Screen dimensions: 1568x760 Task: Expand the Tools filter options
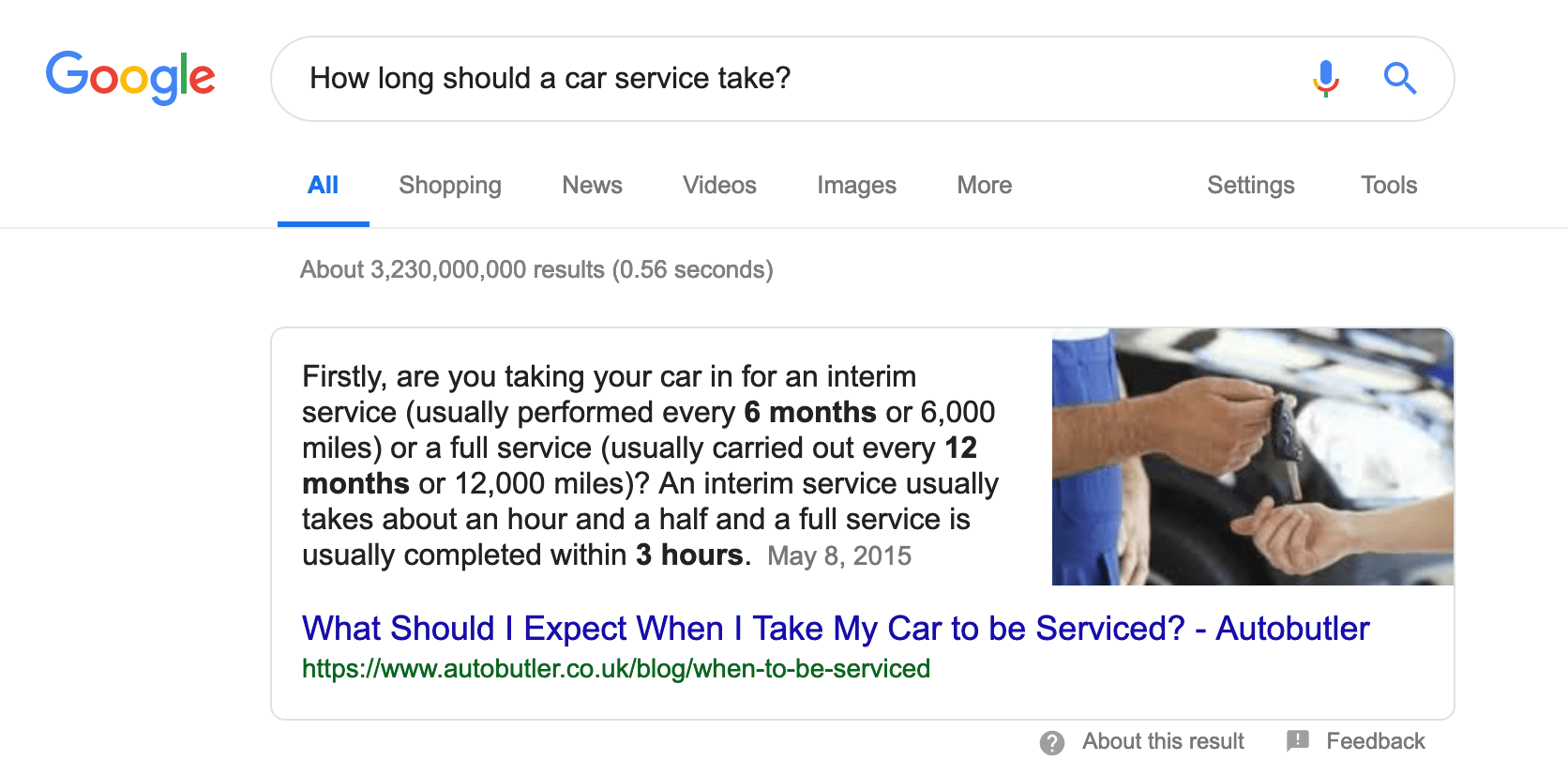click(1389, 185)
